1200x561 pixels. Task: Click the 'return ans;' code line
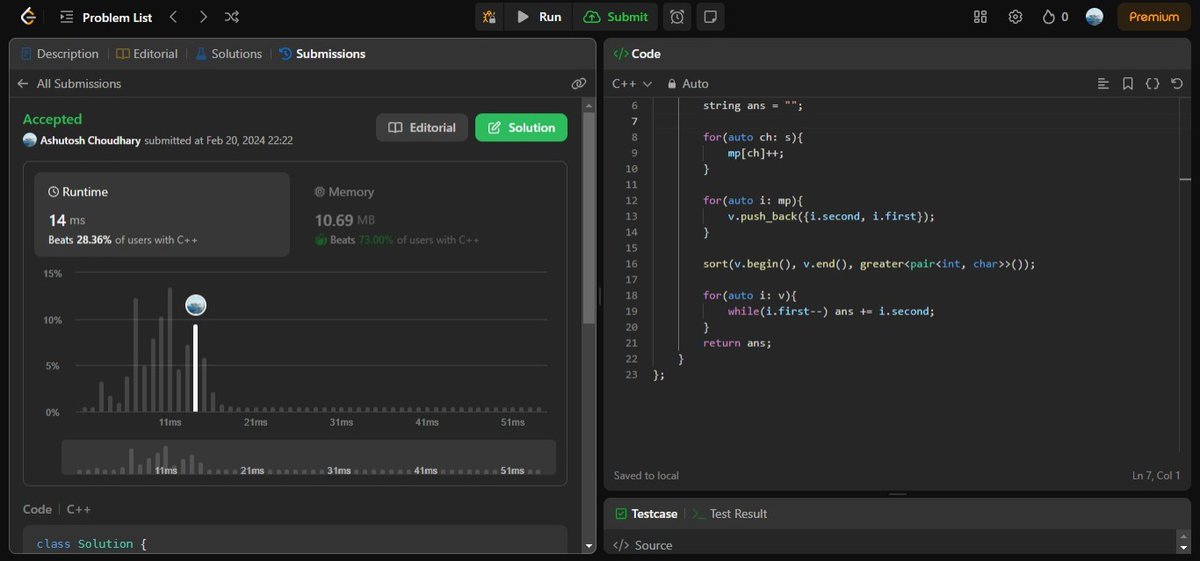click(737, 343)
